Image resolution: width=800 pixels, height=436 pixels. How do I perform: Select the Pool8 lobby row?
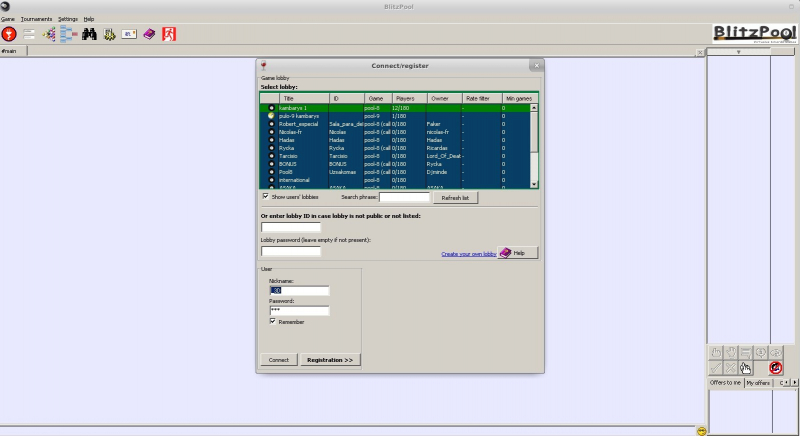(x=395, y=172)
